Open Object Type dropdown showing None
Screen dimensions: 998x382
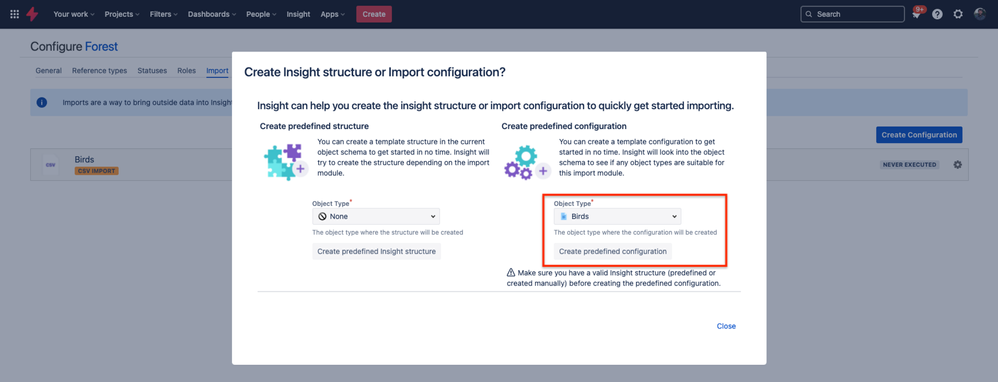376,216
